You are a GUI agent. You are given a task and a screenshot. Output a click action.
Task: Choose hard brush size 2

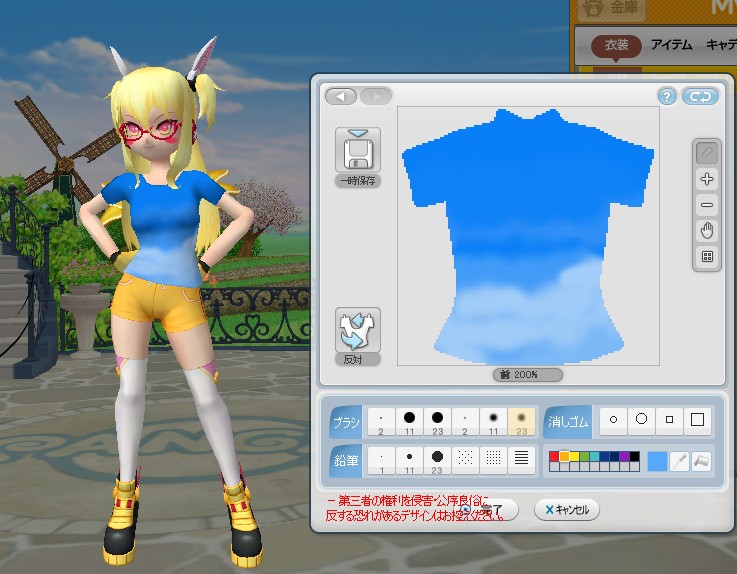[381, 421]
